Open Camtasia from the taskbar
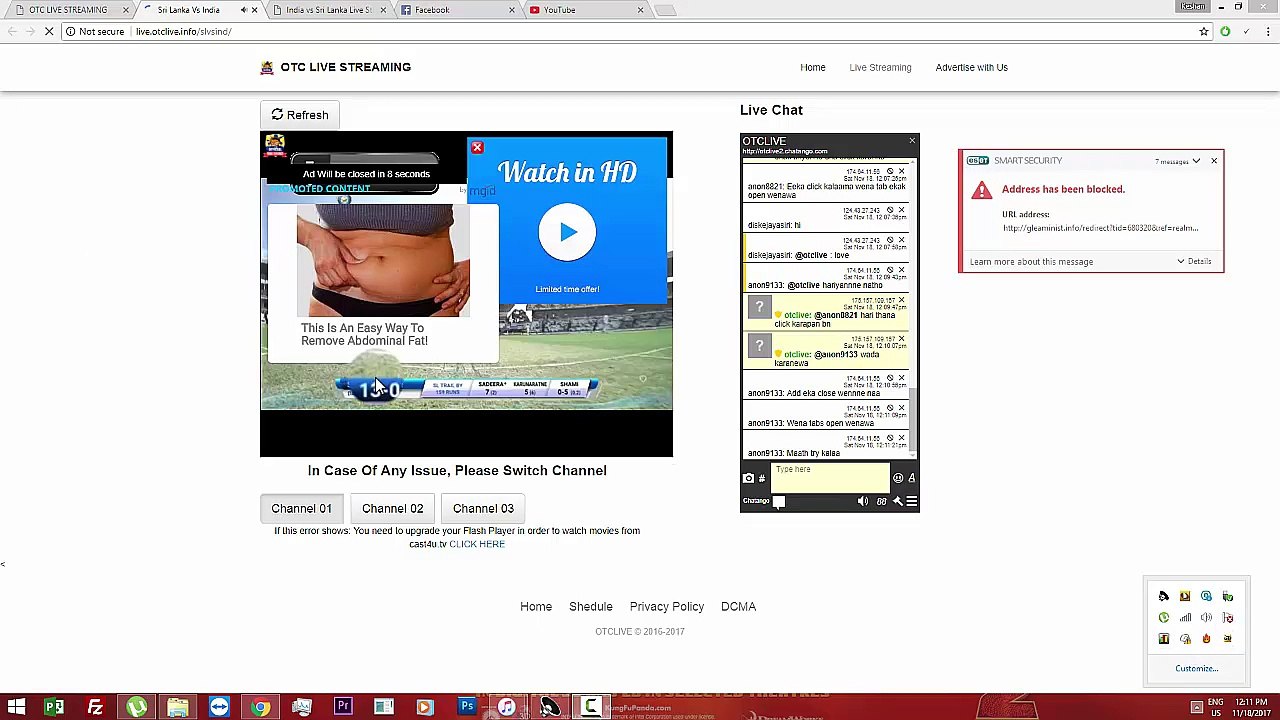The height and width of the screenshot is (720, 1280). click(590, 708)
